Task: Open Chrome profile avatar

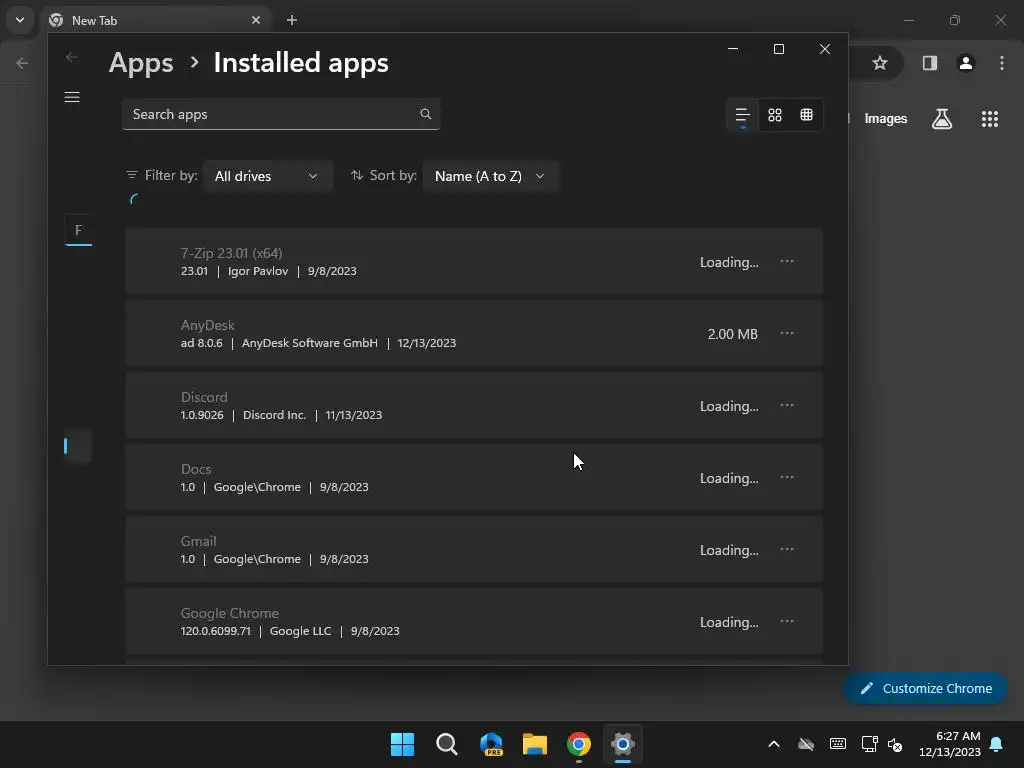Action: (966, 63)
